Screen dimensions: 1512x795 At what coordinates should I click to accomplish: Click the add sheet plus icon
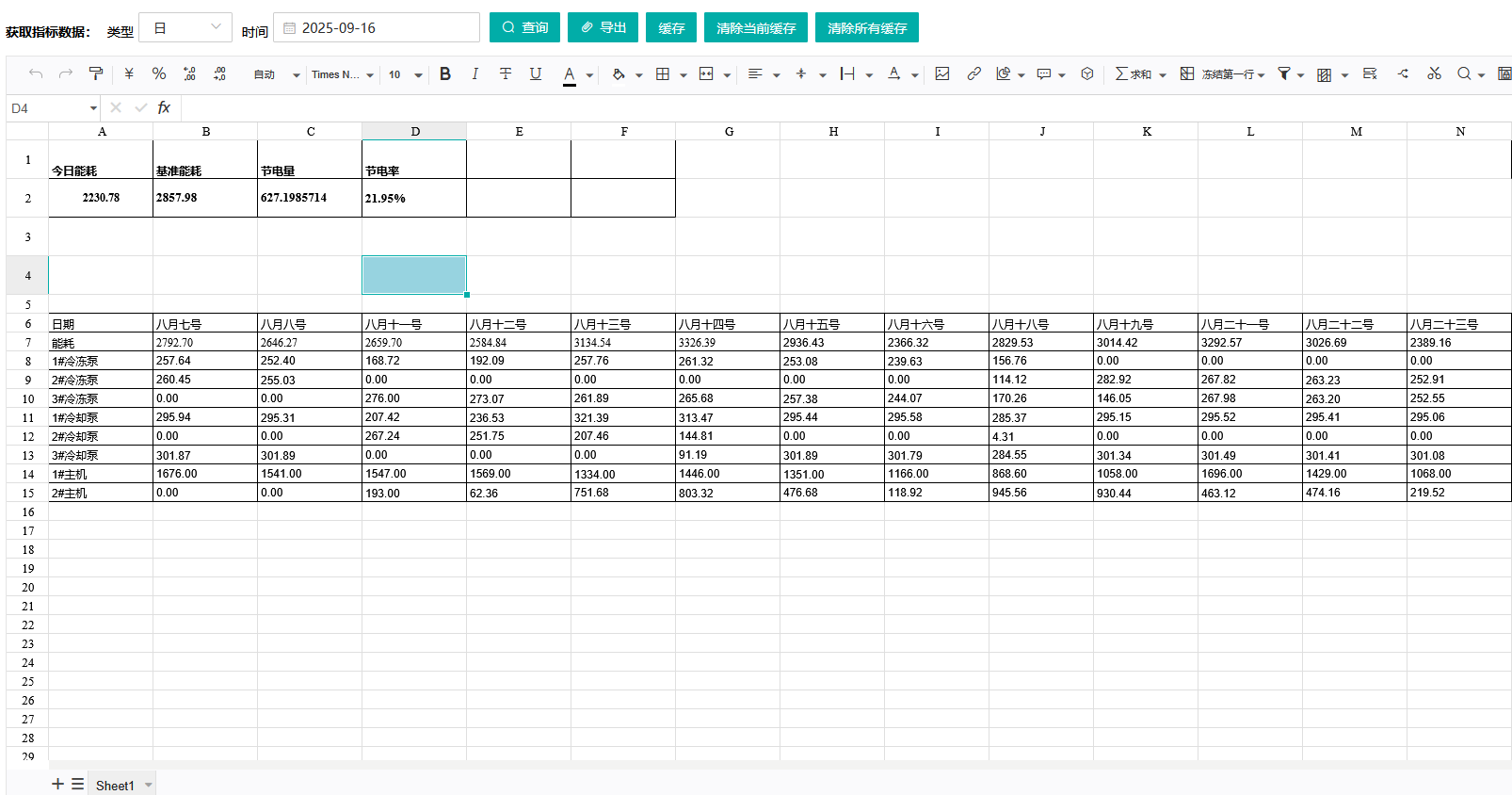click(x=57, y=784)
